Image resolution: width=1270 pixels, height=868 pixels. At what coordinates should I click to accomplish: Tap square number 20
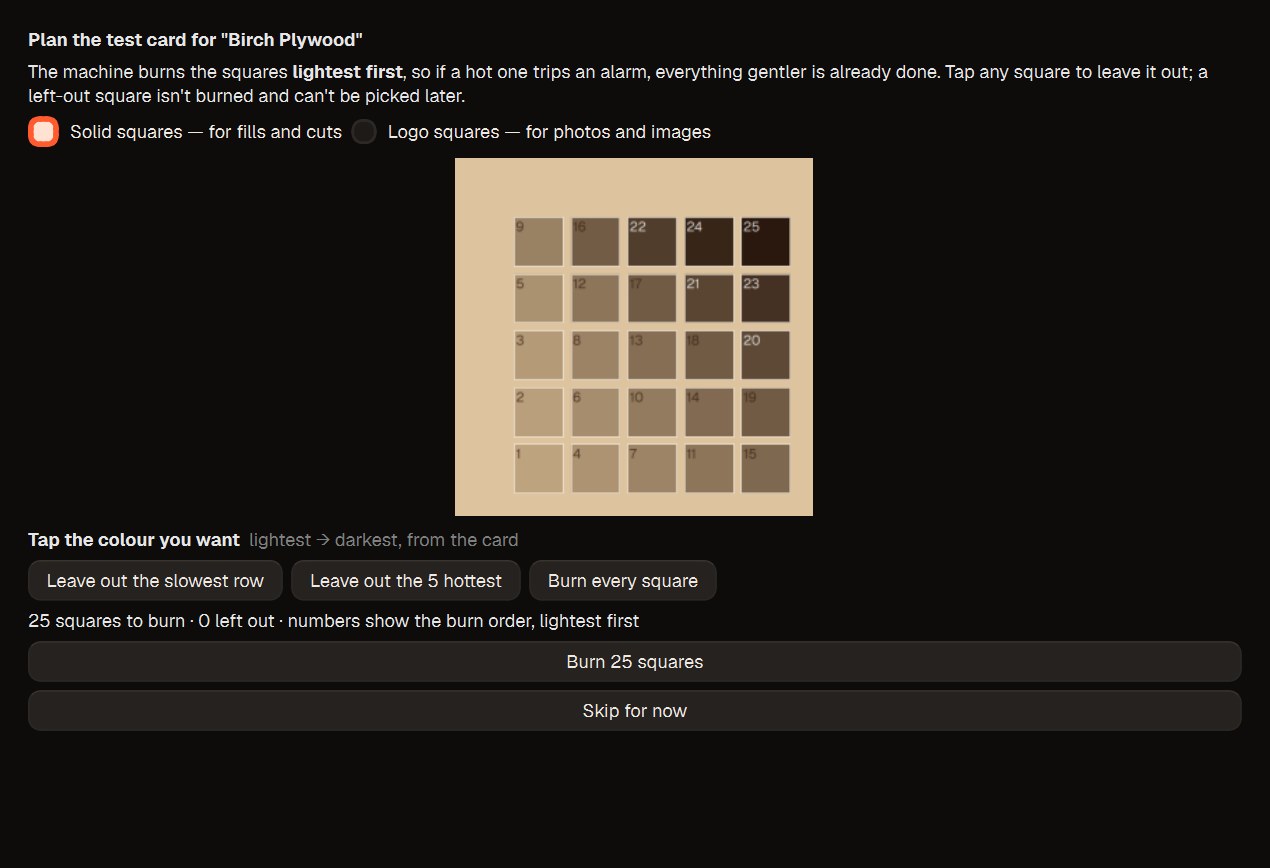coord(766,355)
